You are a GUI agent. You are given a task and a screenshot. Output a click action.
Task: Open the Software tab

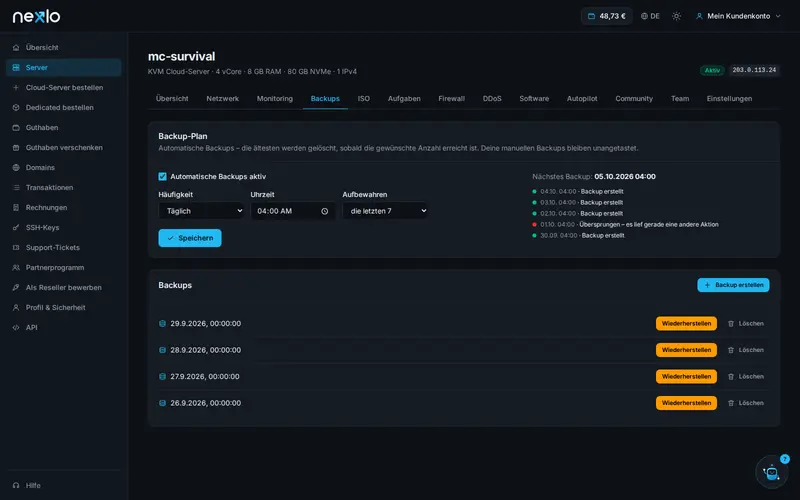click(534, 98)
